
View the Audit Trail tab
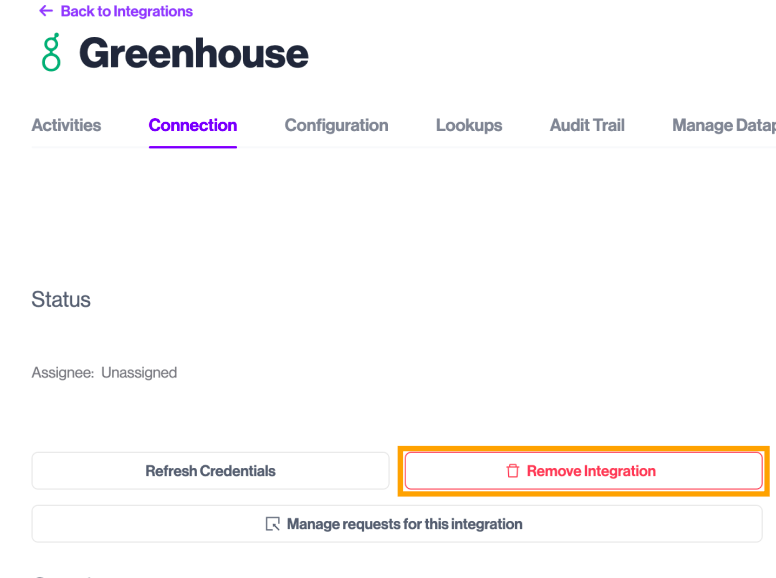point(587,125)
